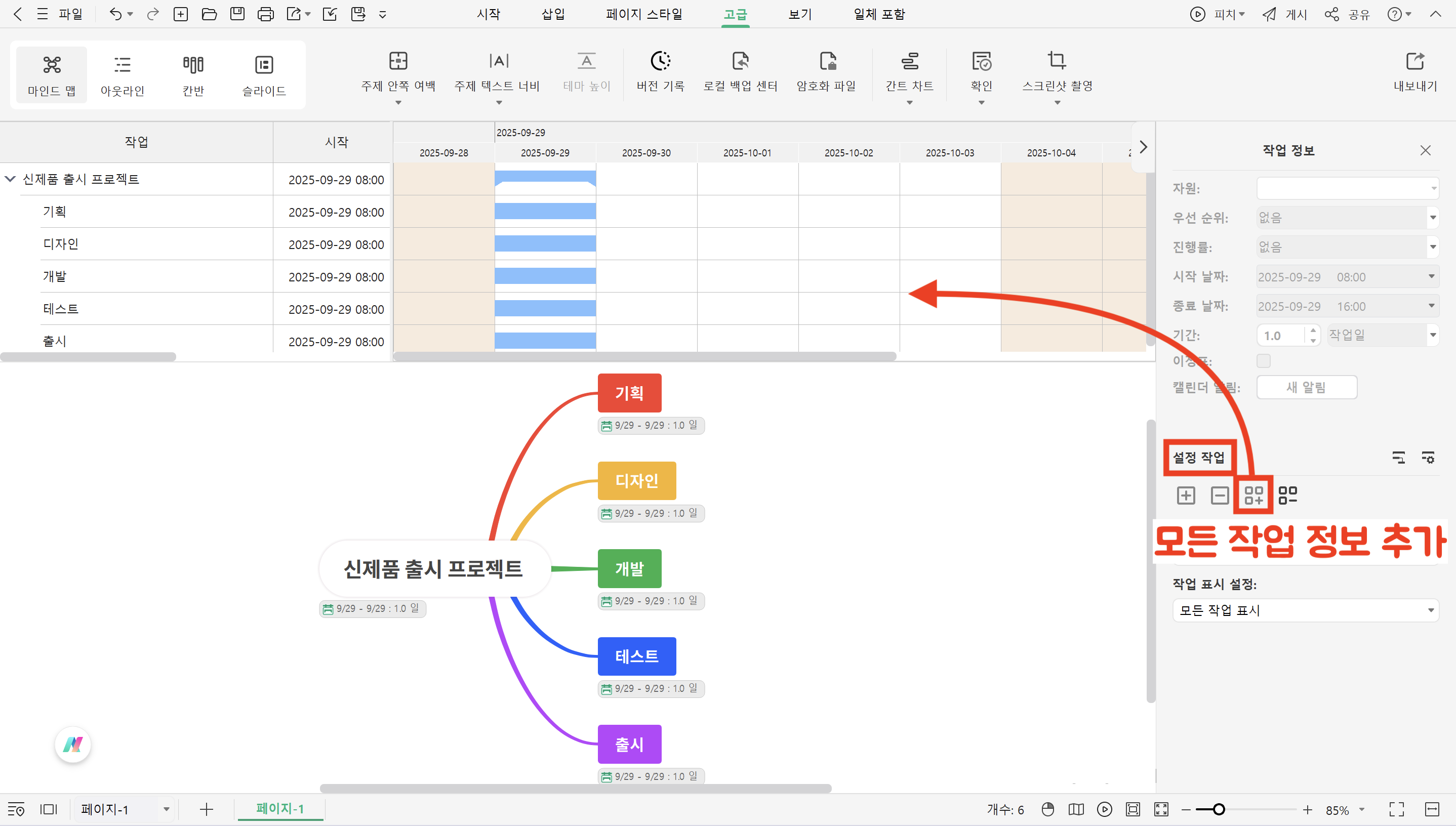Open the 모든 작업 표시 dropdown

pos(1305,610)
